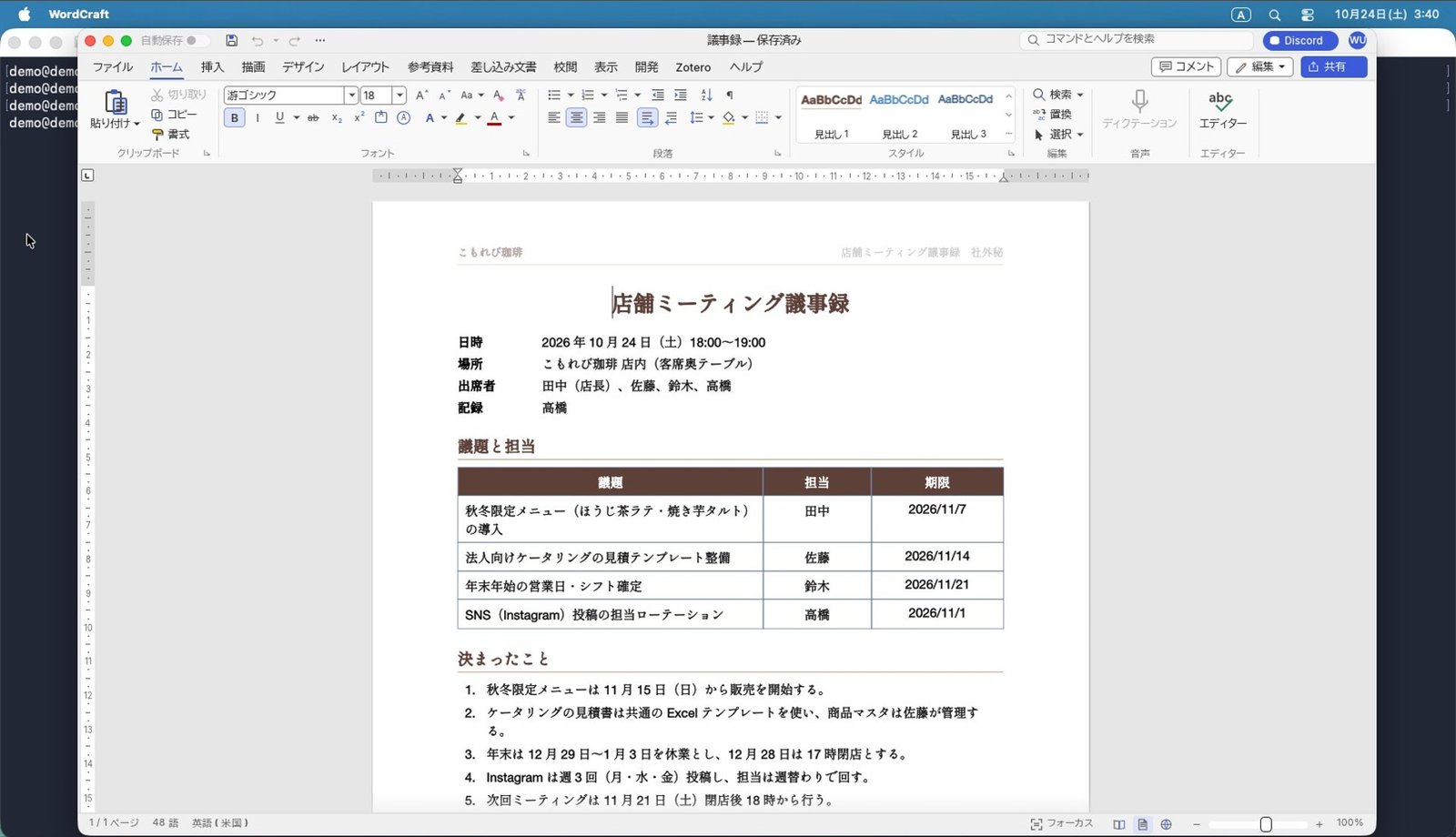Screen dimensions: 1456x837
Task: Open the Zotero tab
Action: tap(693, 67)
